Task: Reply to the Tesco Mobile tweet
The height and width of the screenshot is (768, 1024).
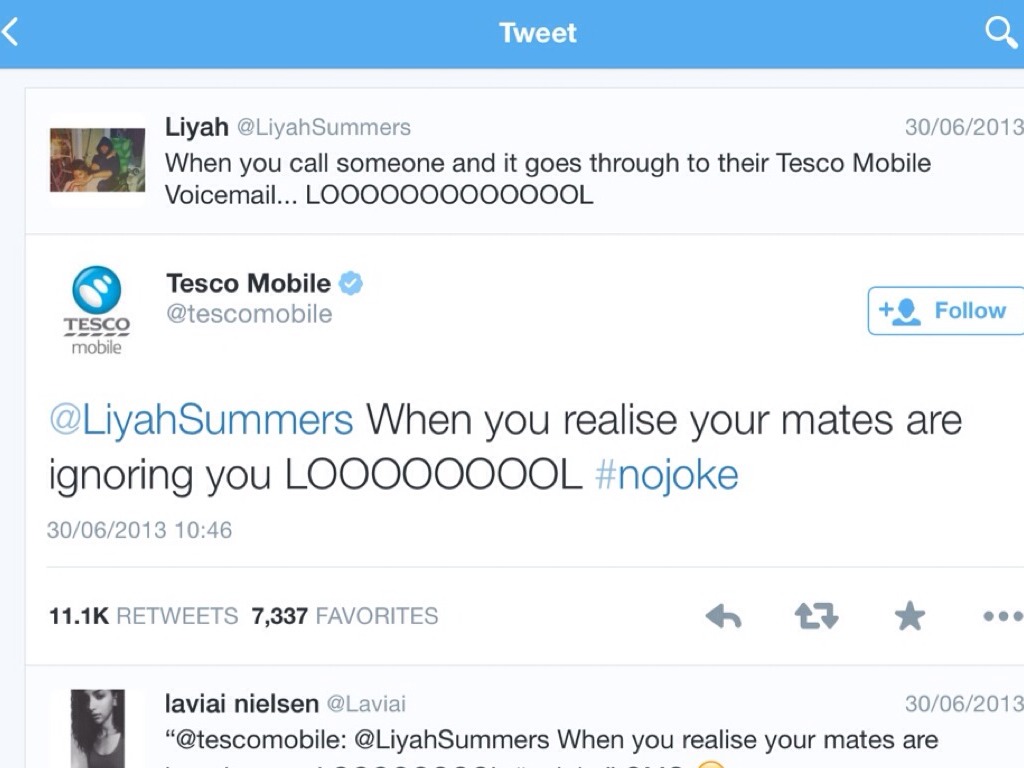Action: [723, 616]
